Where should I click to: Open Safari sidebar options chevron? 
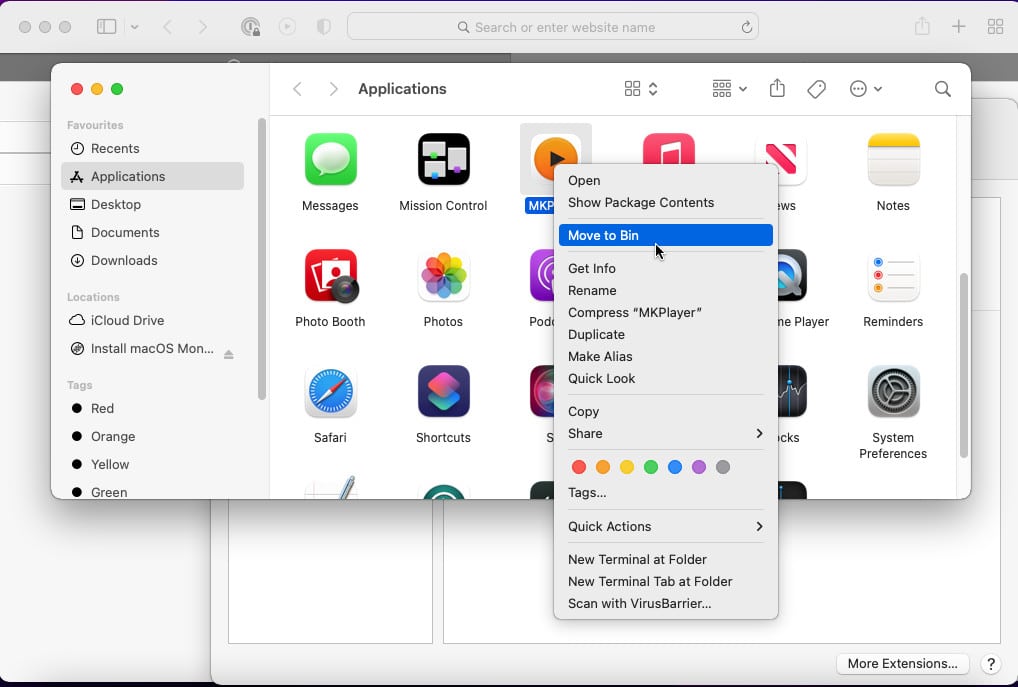click(x=134, y=27)
